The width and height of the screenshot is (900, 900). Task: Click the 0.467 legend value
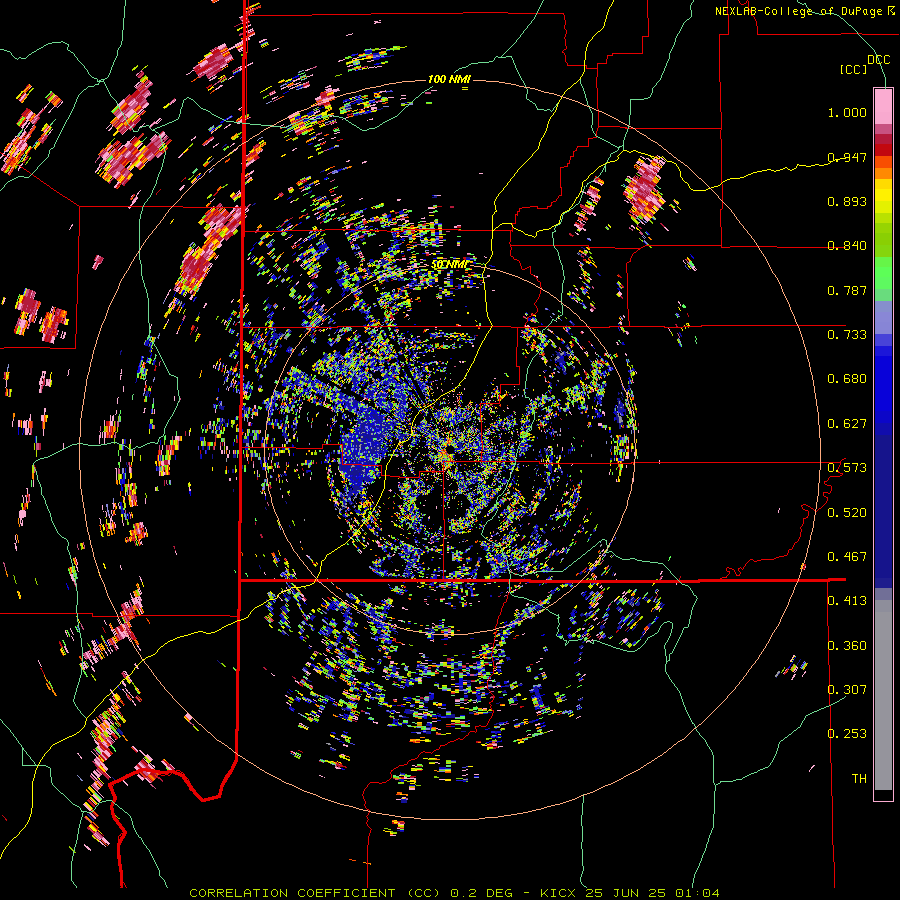point(847,557)
